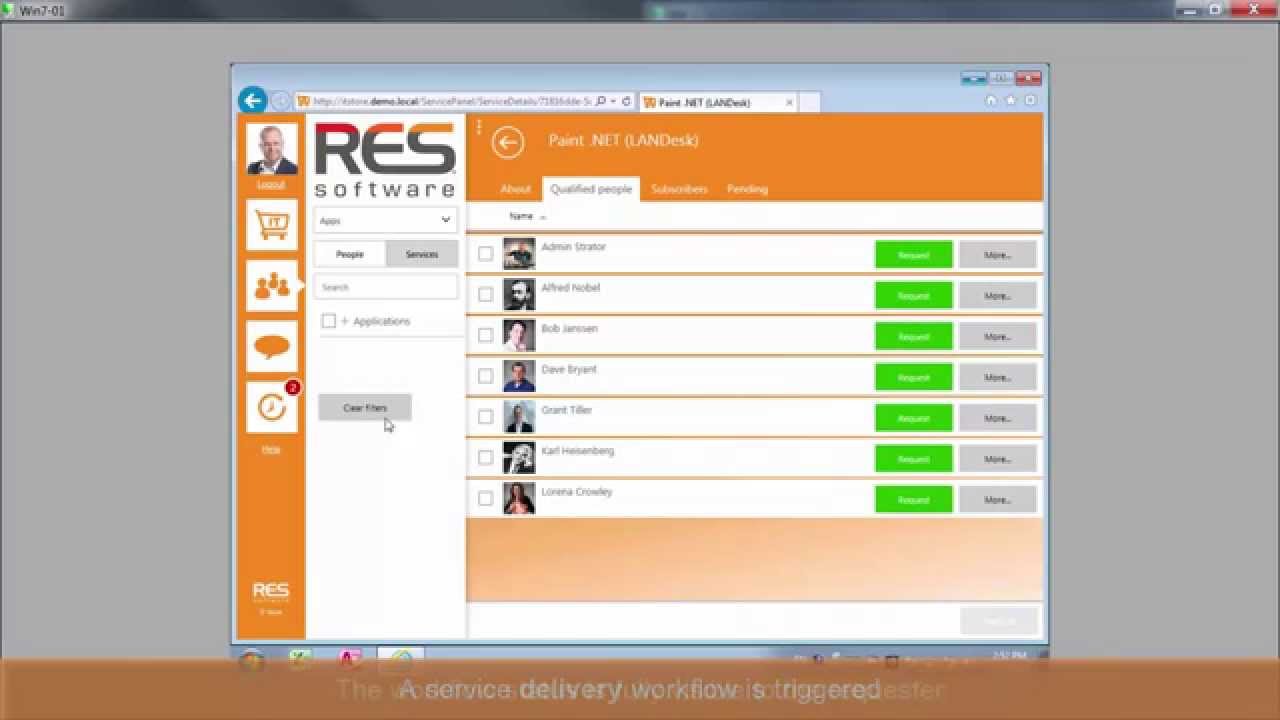Tick the checkbox for Karl Heisenberg
Screen dimensions: 1280x720
(x=486, y=458)
